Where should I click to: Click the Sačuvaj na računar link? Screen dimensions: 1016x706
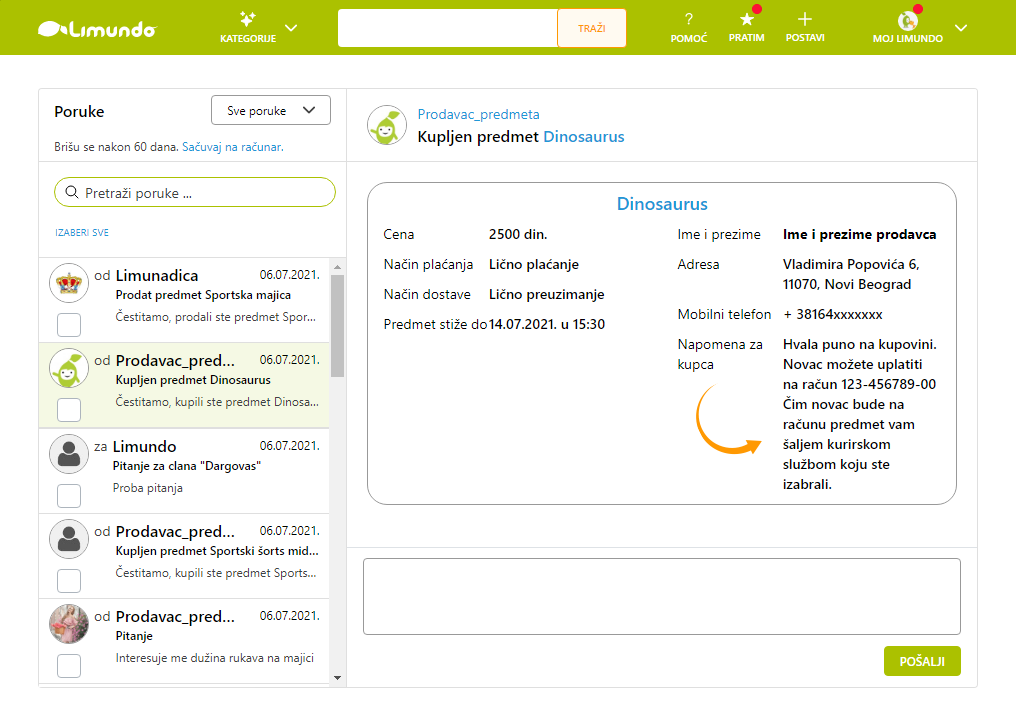point(233,147)
